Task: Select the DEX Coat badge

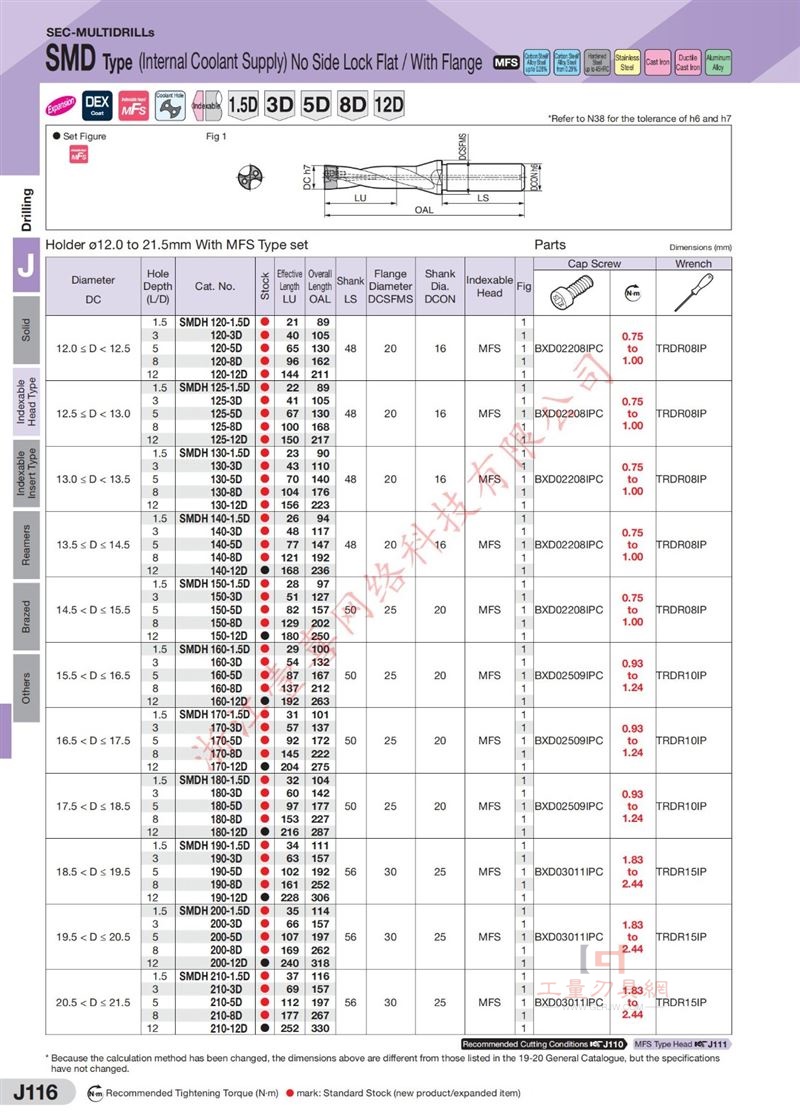Action: 97,105
